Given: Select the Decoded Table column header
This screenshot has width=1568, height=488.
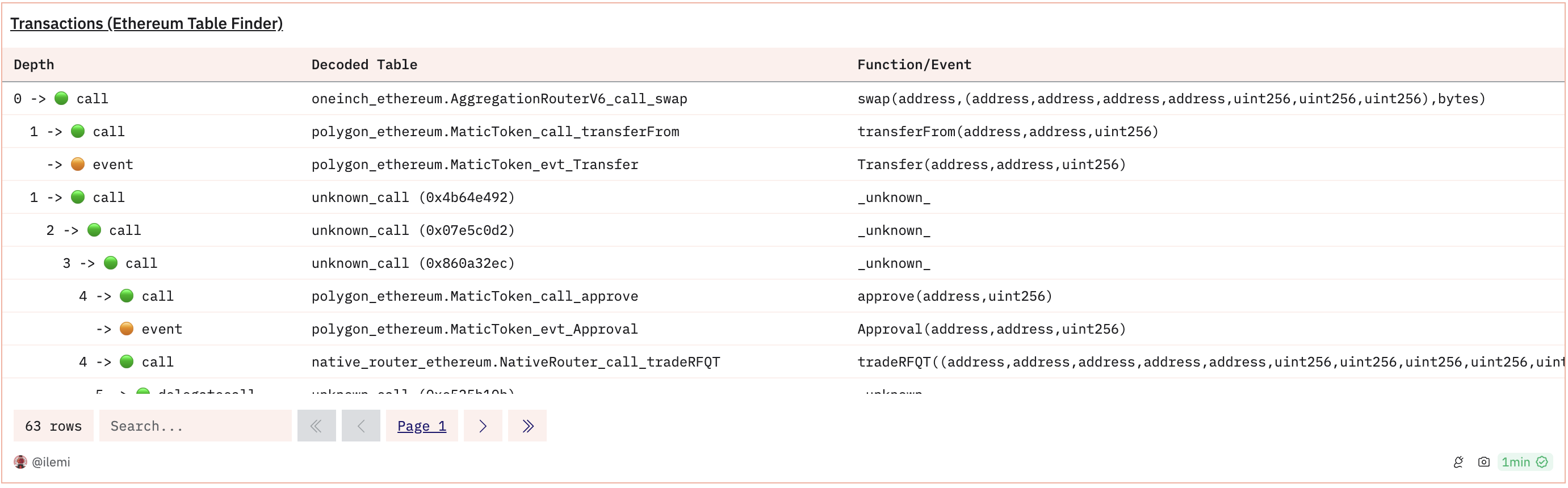Looking at the screenshot, I should [364, 65].
